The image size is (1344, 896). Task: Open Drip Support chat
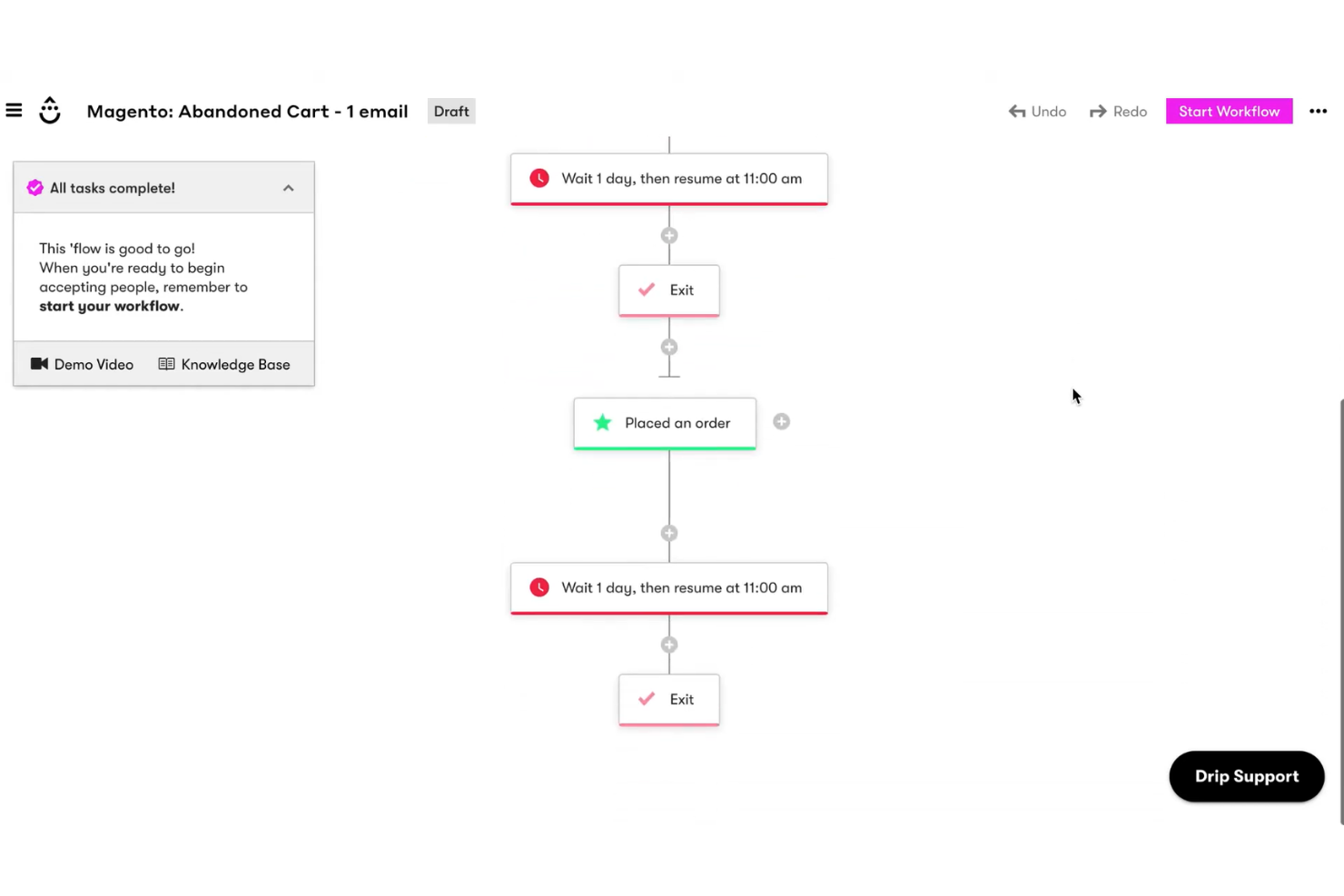pos(1247,776)
